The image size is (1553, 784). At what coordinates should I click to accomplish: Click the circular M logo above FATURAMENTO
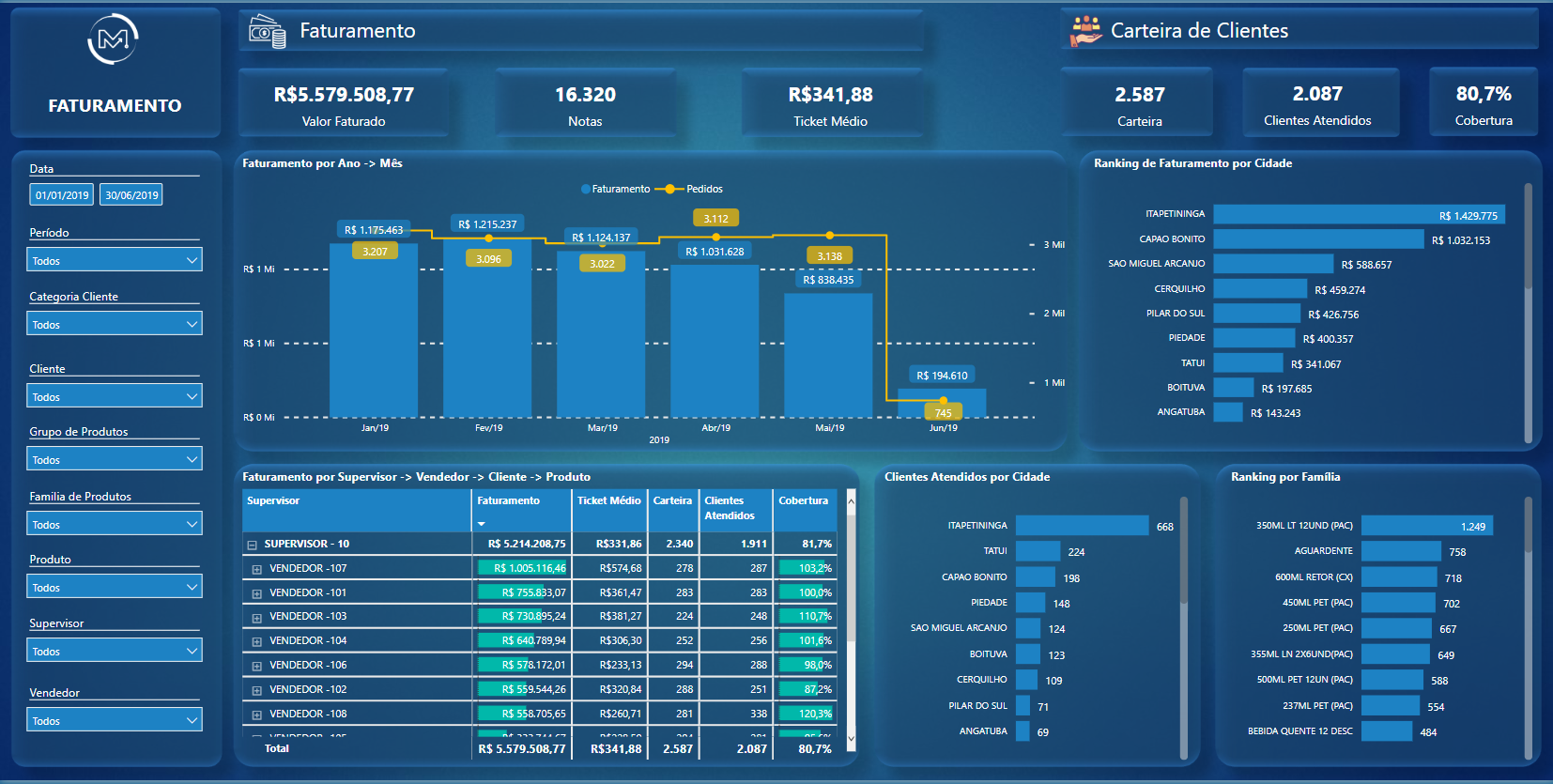[x=113, y=39]
